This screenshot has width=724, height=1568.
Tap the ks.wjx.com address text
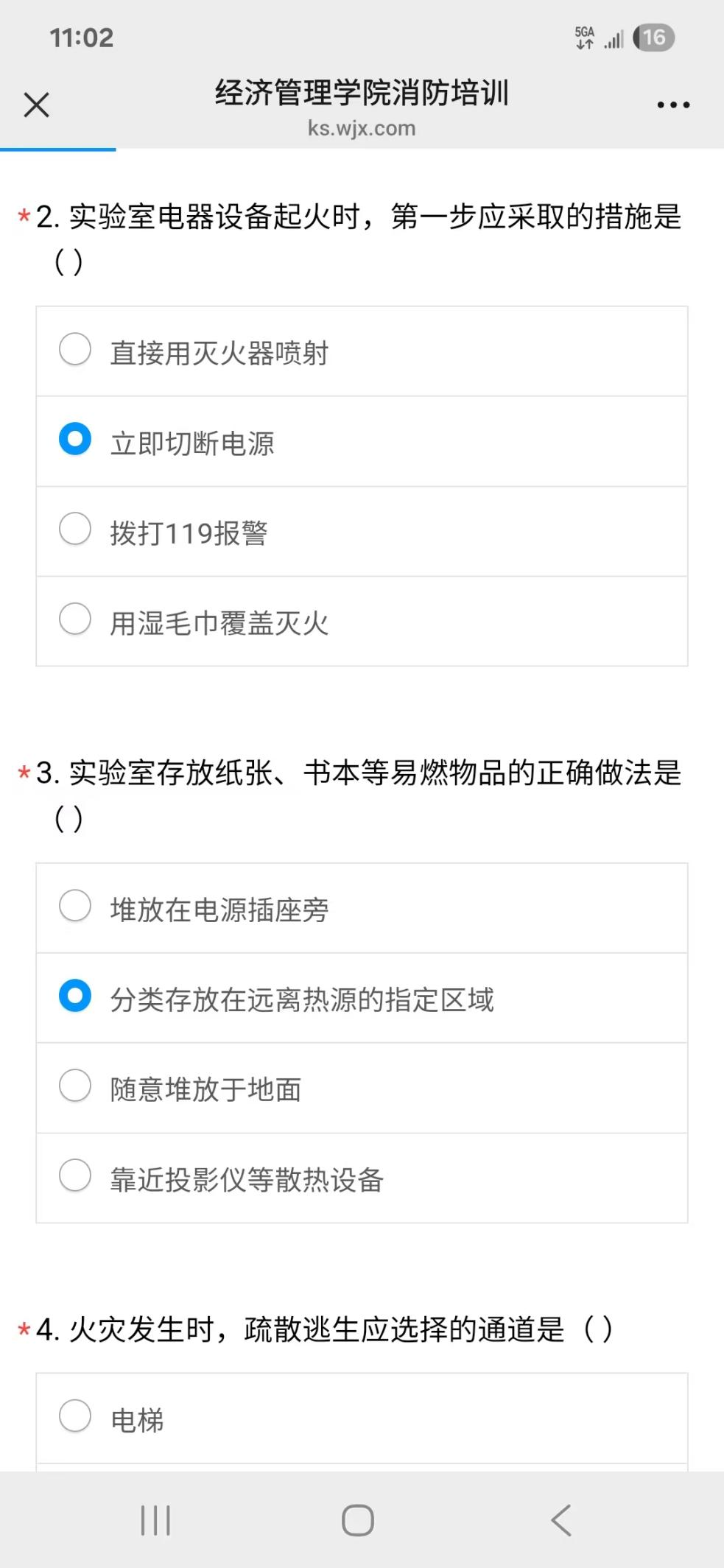pyautogui.click(x=362, y=128)
